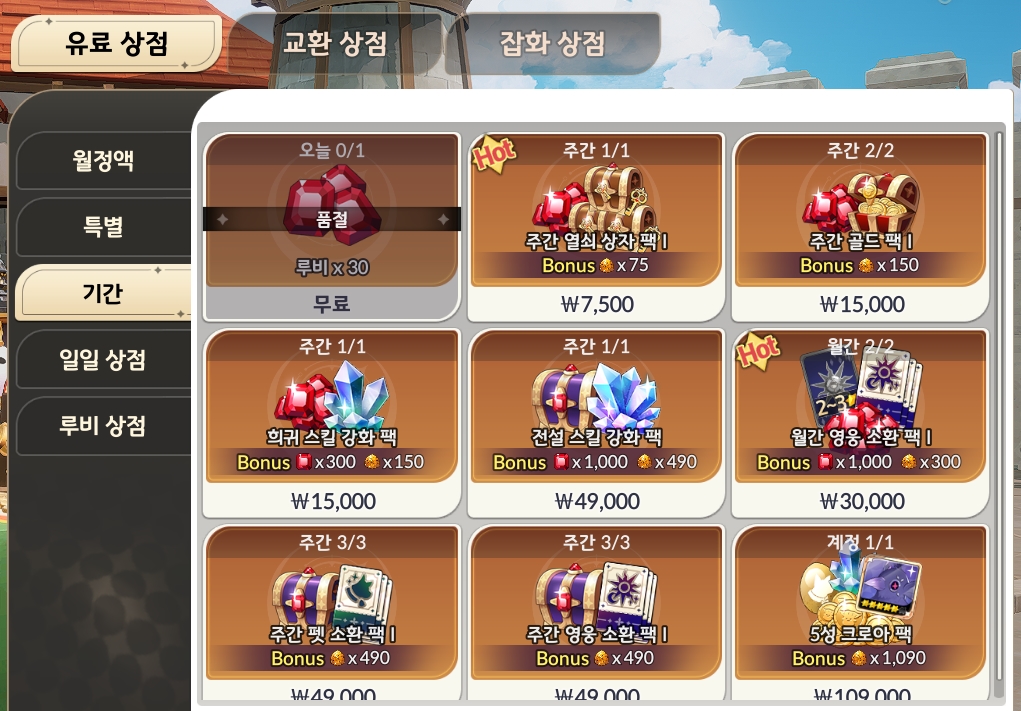Open the 루비 상점 category
The height and width of the screenshot is (711, 1021).
coord(103,426)
